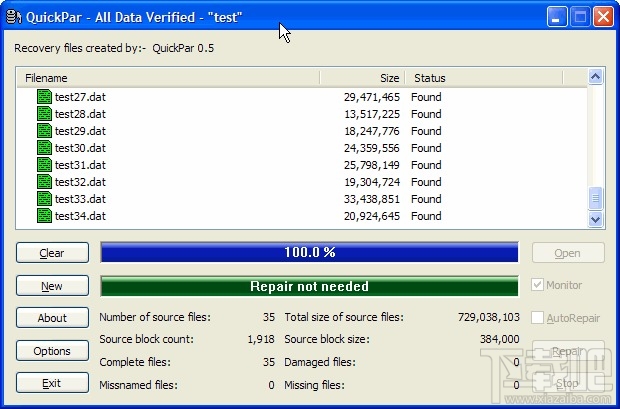Toggle the Monitor checkbox
This screenshot has height=409, width=620.
(537, 285)
